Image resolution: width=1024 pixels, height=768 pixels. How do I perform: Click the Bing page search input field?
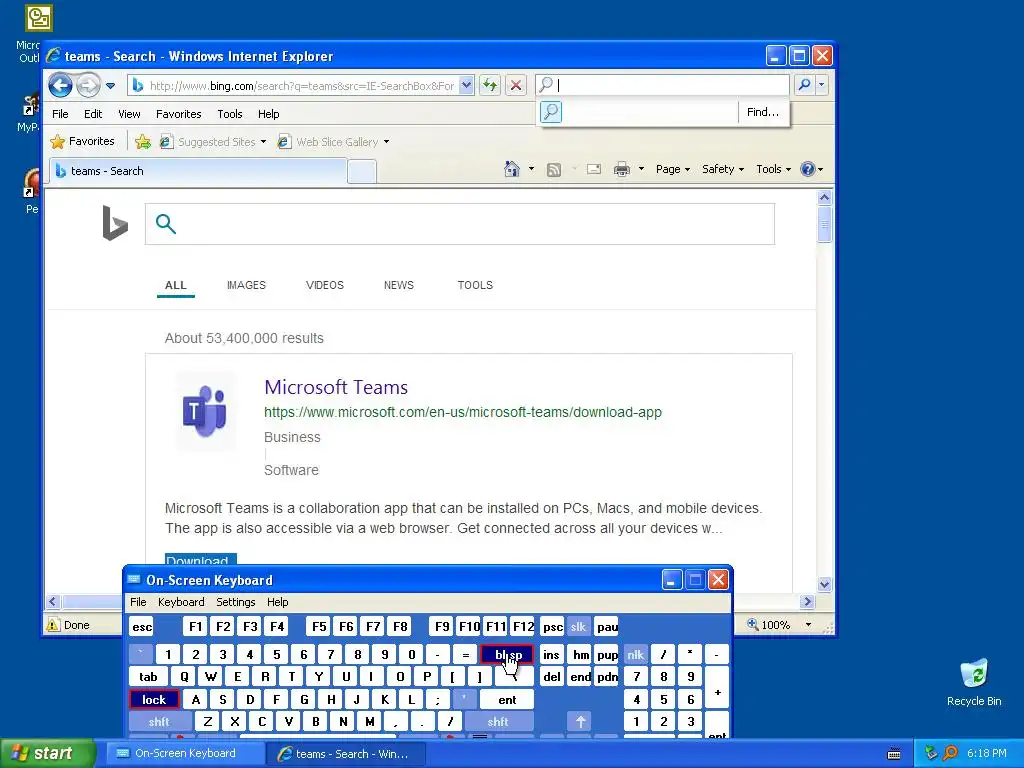[x=459, y=224]
